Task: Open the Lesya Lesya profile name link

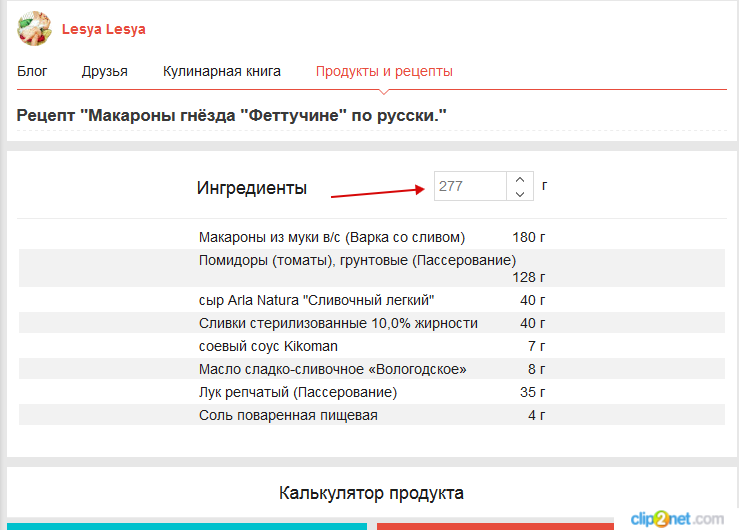Action: [x=103, y=29]
